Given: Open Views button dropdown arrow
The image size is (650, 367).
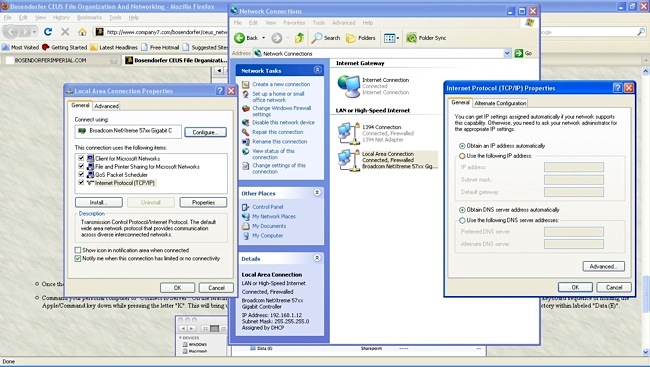Looking at the screenshot, I should 398,38.
